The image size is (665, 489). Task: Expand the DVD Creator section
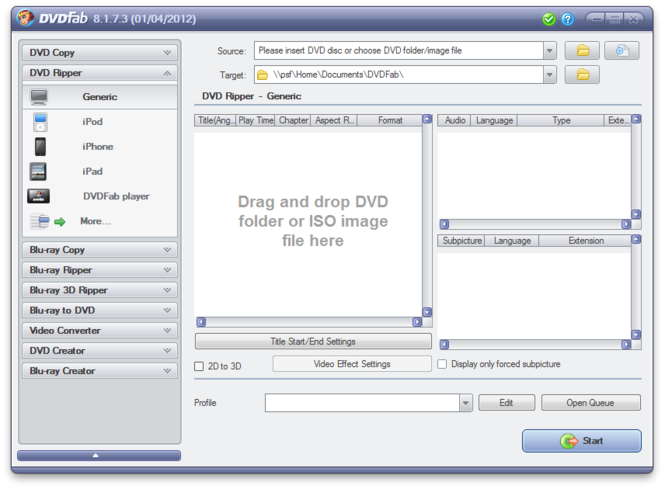(100, 351)
